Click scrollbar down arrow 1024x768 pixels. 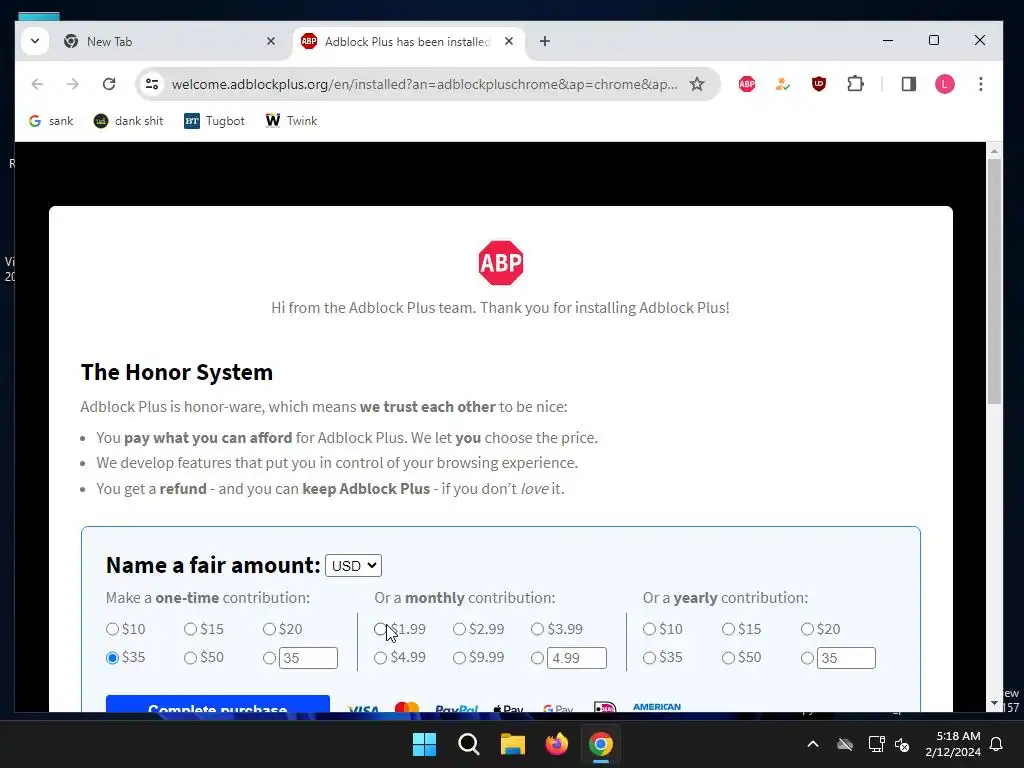[994, 703]
